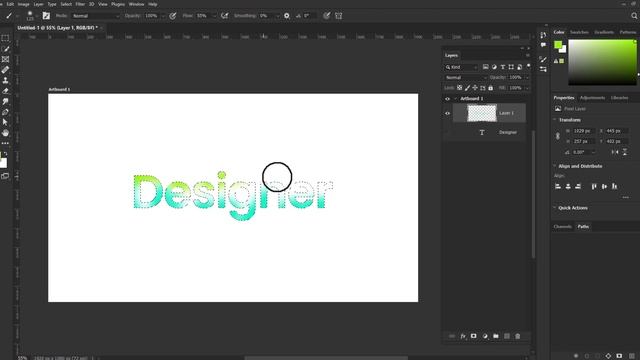Toggle pressure for size in options bar
This screenshot has width=640, height=360.
326,16
